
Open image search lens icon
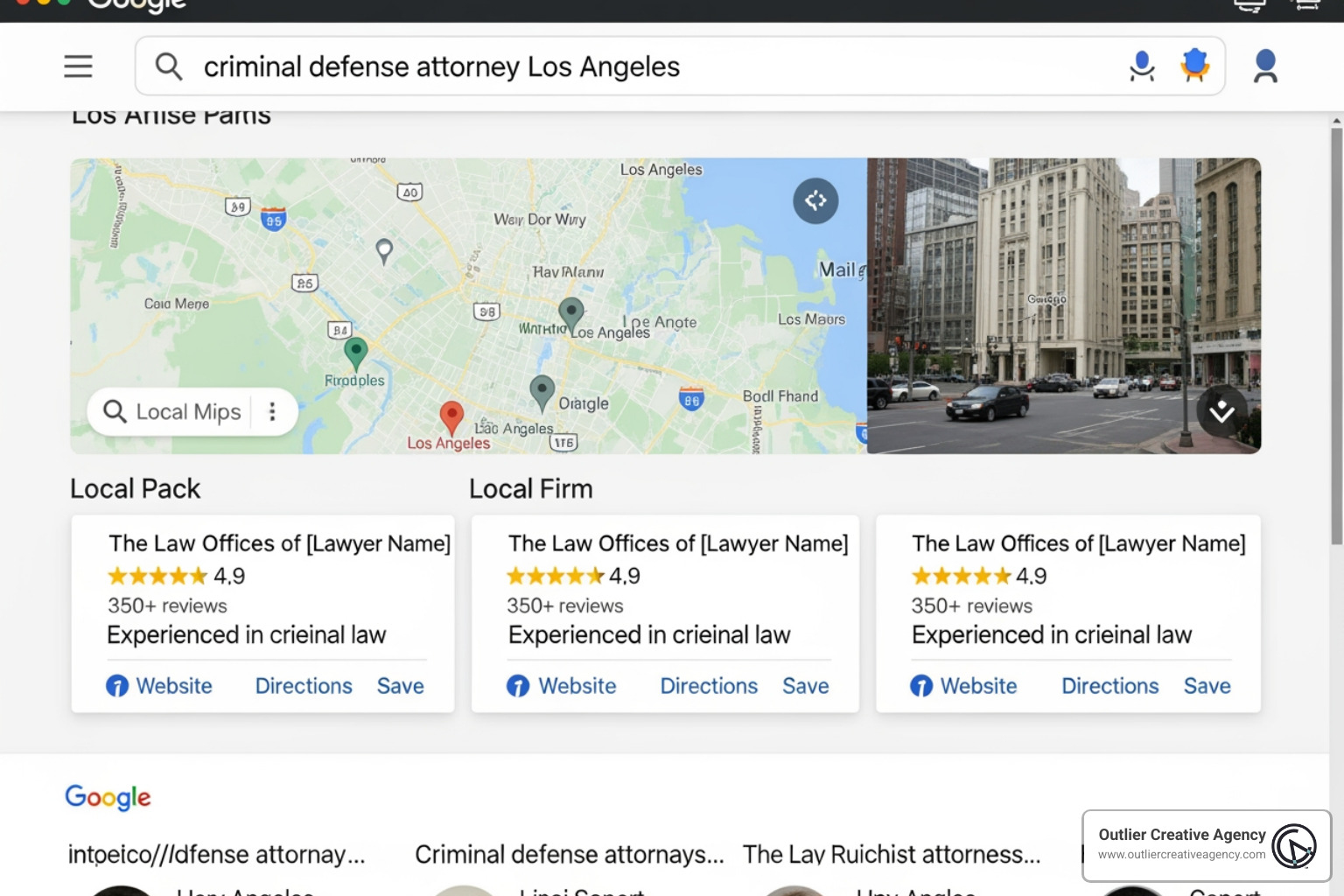pyautogui.click(x=1194, y=66)
